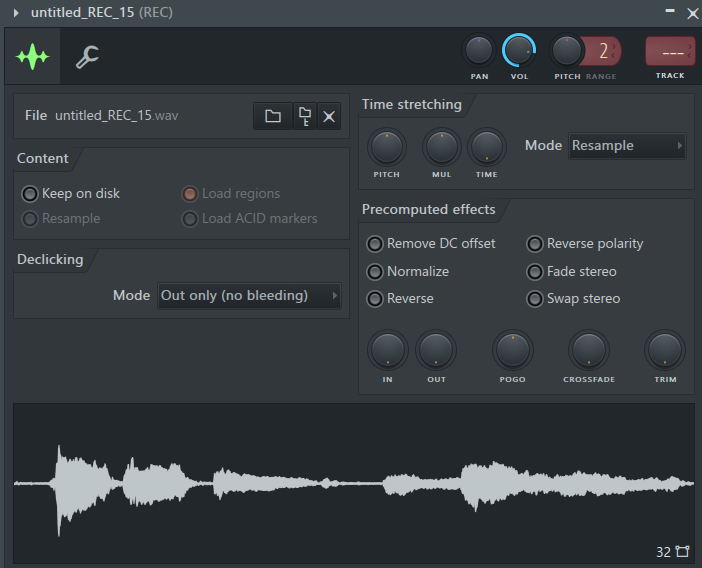This screenshot has height=568, width=702.
Task: Click the VOL knob
Action: click(x=518, y=51)
